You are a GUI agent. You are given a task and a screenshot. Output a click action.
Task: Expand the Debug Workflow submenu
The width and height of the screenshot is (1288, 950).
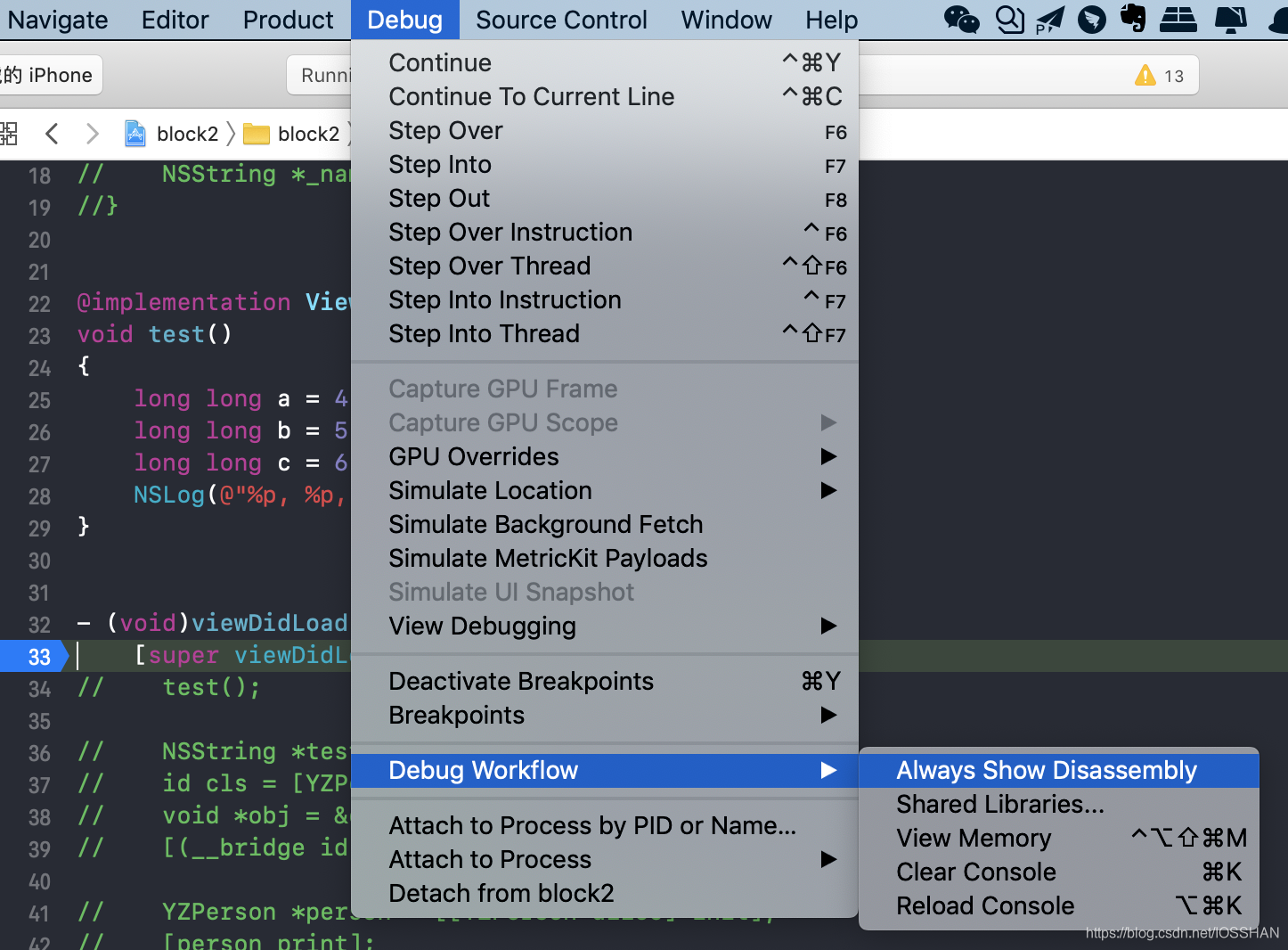point(605,770)
